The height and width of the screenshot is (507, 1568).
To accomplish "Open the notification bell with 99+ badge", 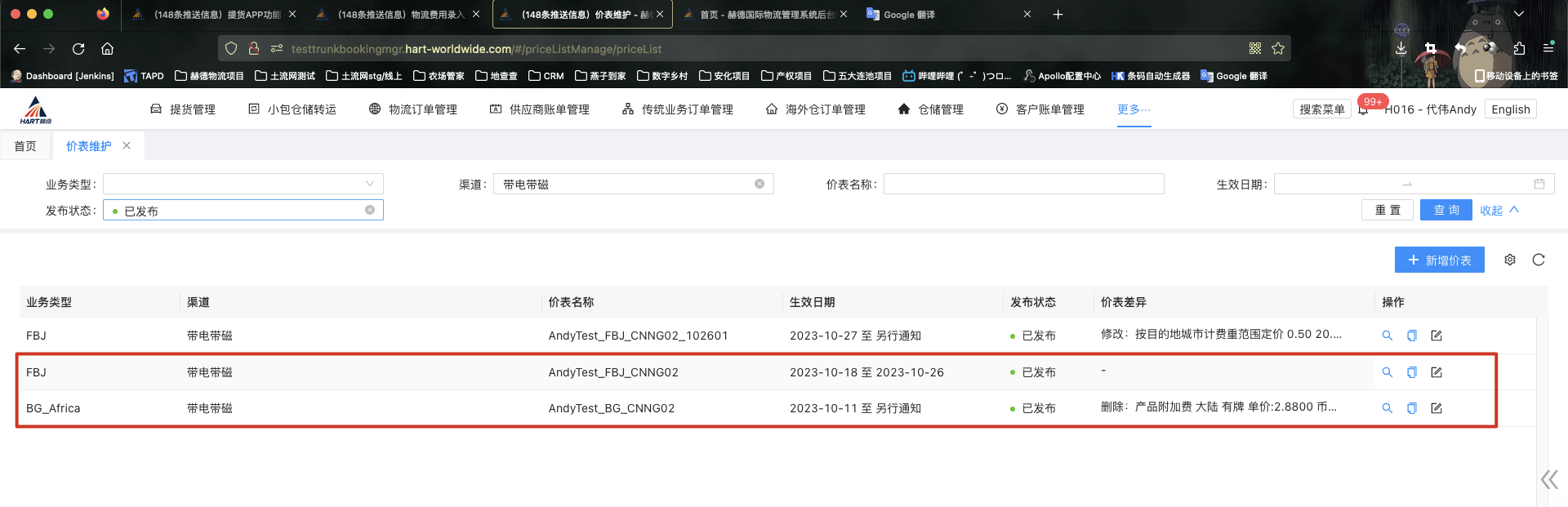I will coord(1363,109).
